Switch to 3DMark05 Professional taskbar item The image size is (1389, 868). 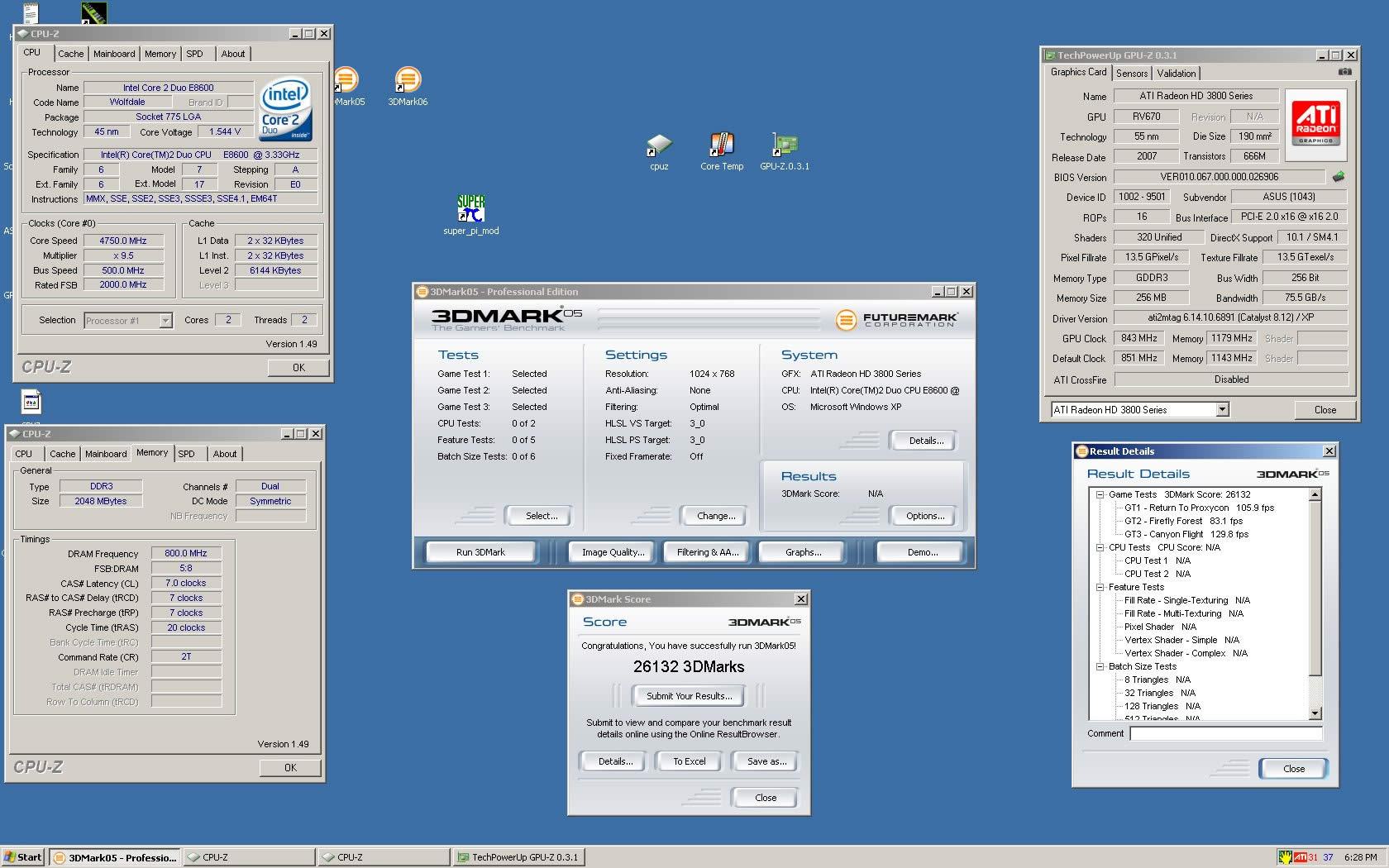(x=114, y=857)
